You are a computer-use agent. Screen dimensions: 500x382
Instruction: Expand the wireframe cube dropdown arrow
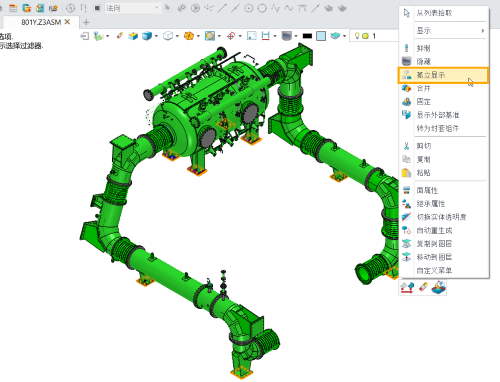(177, 36)
